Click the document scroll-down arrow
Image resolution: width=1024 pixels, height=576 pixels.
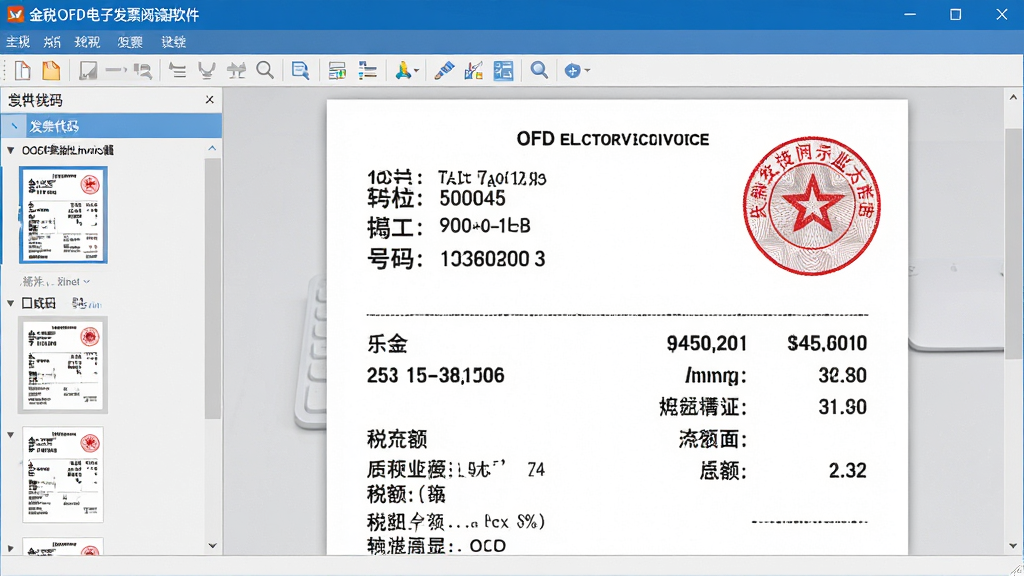(1013, 545)
